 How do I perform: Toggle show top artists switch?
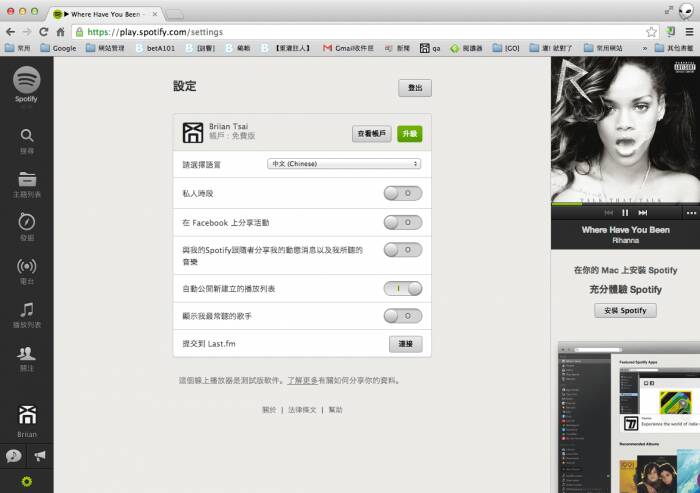pyautogui.click(x=403, y=316)
